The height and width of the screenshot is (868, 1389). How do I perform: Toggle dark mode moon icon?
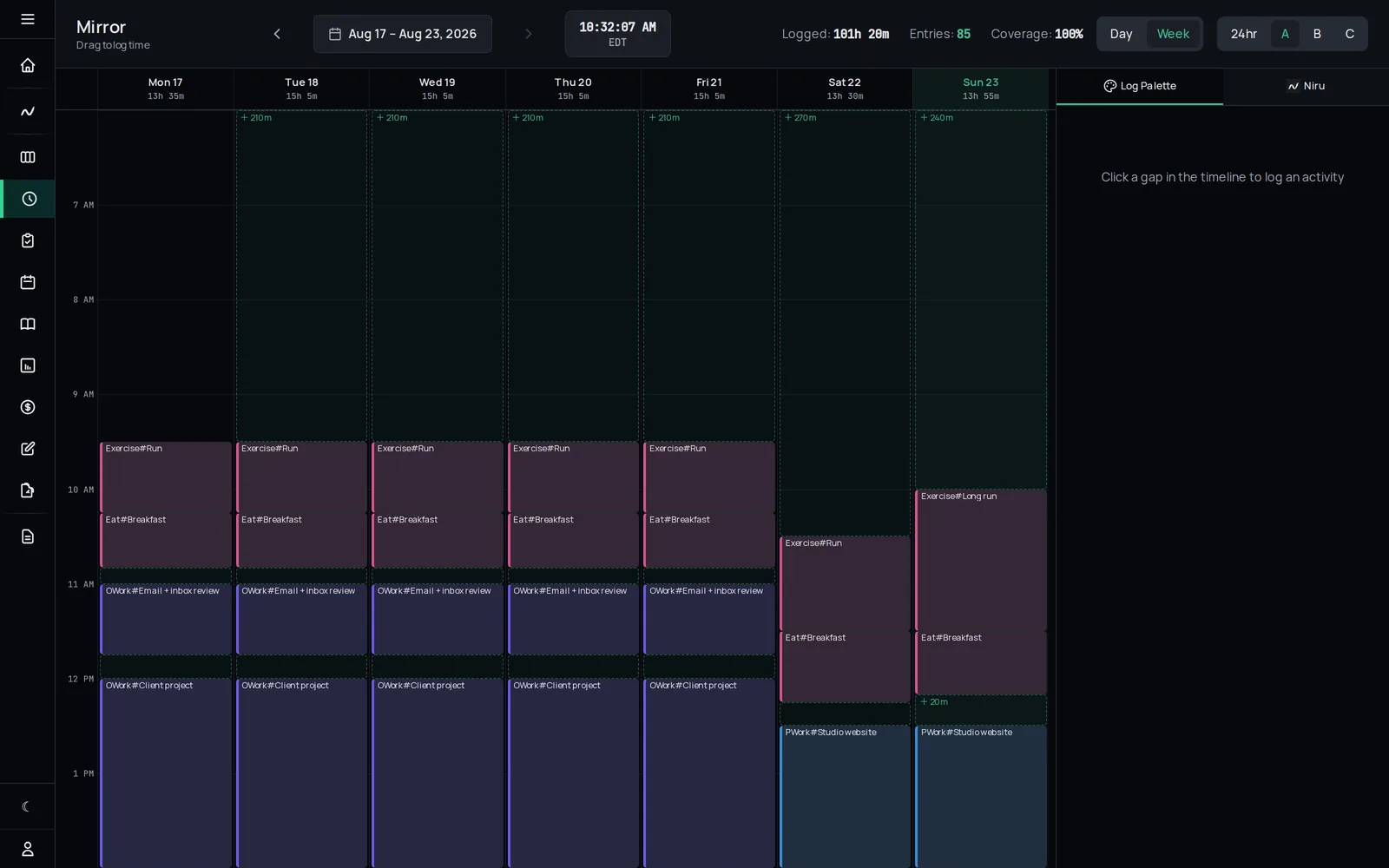(28, 806)
